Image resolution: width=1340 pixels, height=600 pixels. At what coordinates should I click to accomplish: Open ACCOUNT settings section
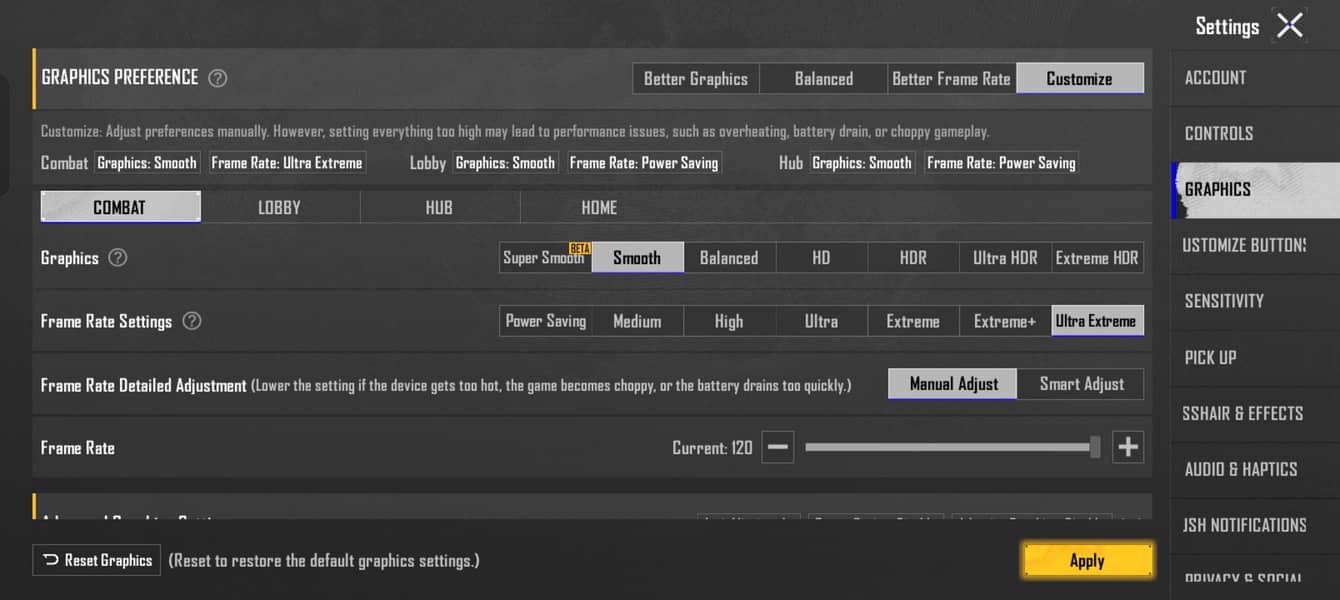point(1255,78)
